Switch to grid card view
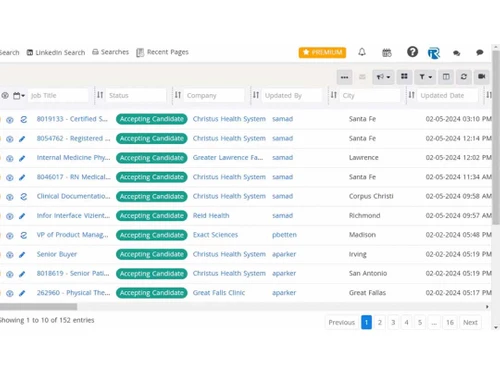 404,77
